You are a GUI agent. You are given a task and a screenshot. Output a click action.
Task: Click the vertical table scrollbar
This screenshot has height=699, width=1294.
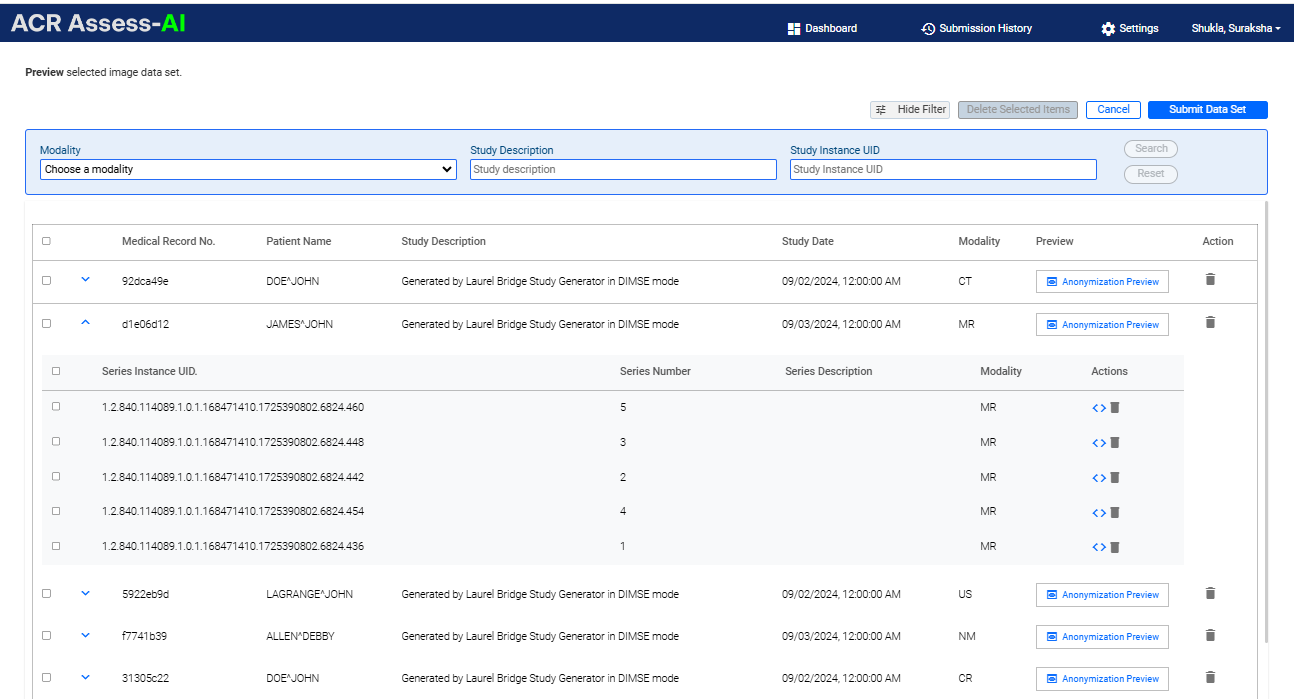1267,420
